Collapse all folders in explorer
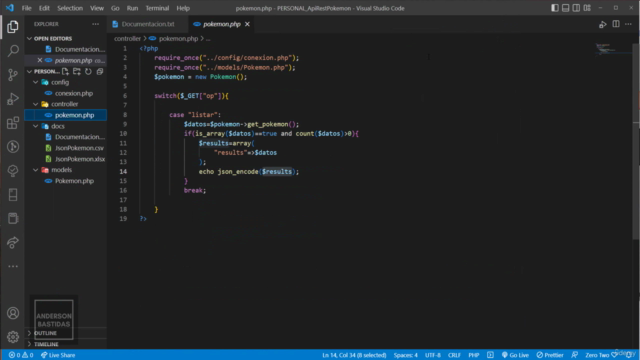This screenshot has width=640, height=360. (100, 71)
